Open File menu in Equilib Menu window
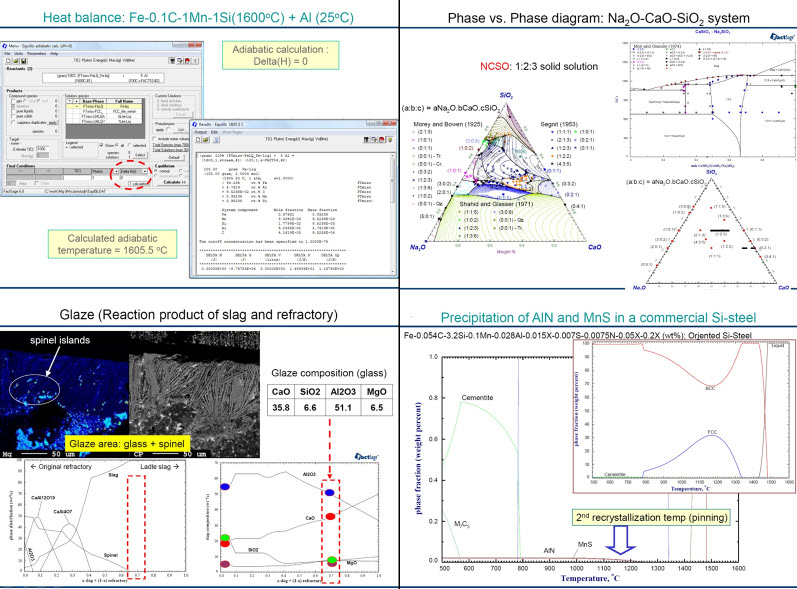The image size is (797, 589). 7,53
